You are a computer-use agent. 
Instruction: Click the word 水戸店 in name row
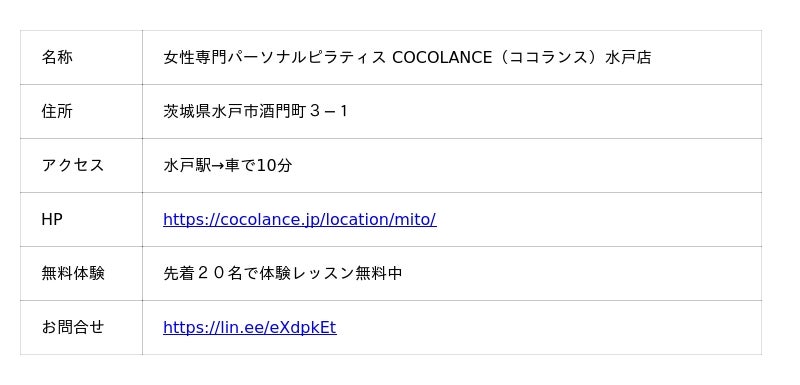pyautogui.click(x=628, y=57)
